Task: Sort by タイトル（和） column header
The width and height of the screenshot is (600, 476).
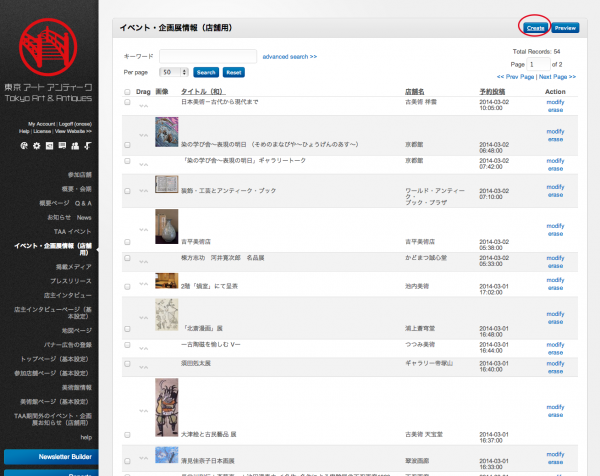Action: [x=209, y=91]
